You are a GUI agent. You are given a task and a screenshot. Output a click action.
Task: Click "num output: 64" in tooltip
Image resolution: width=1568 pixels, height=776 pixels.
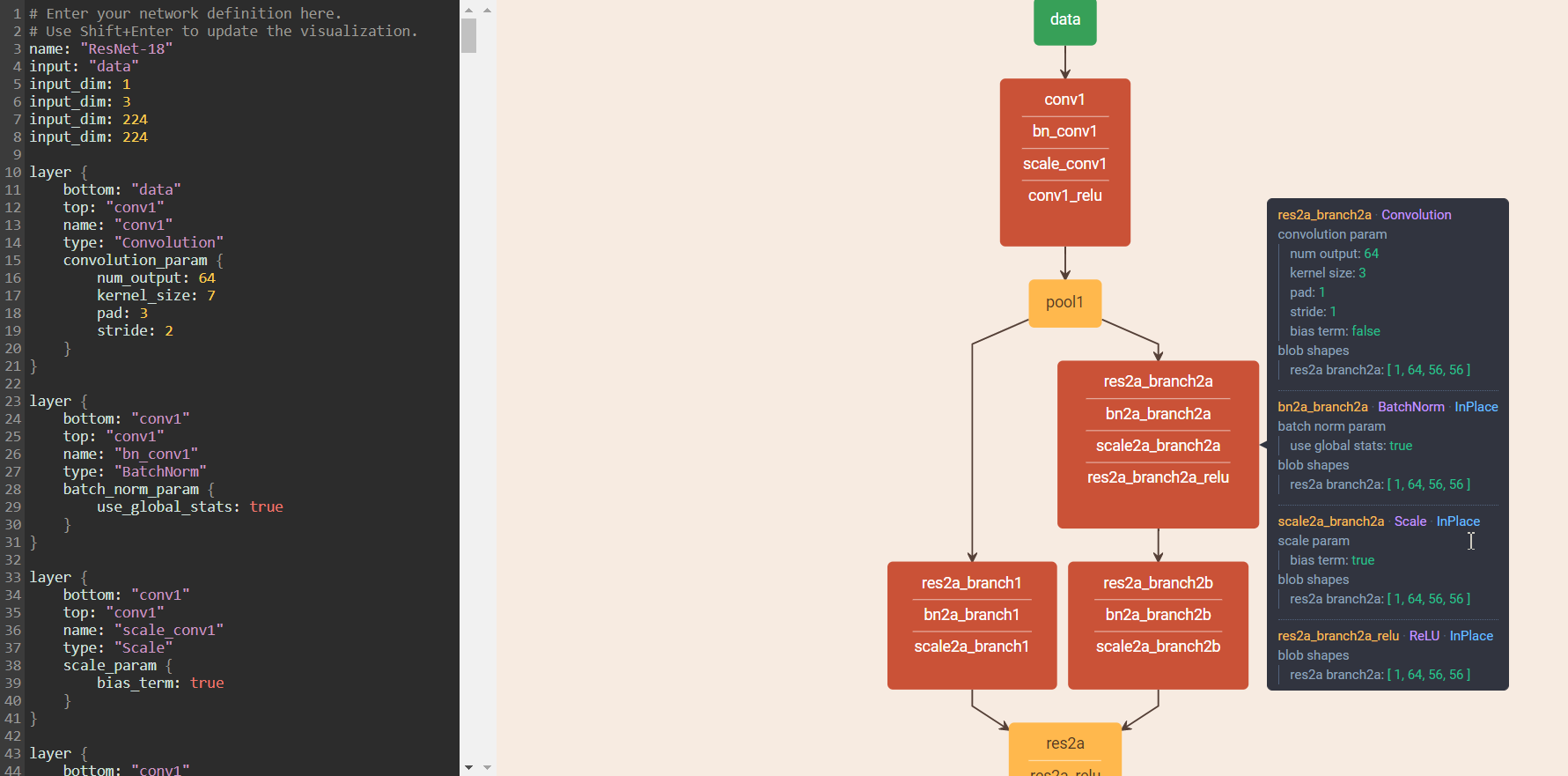pyautogui.click(x=1334, y=254)
